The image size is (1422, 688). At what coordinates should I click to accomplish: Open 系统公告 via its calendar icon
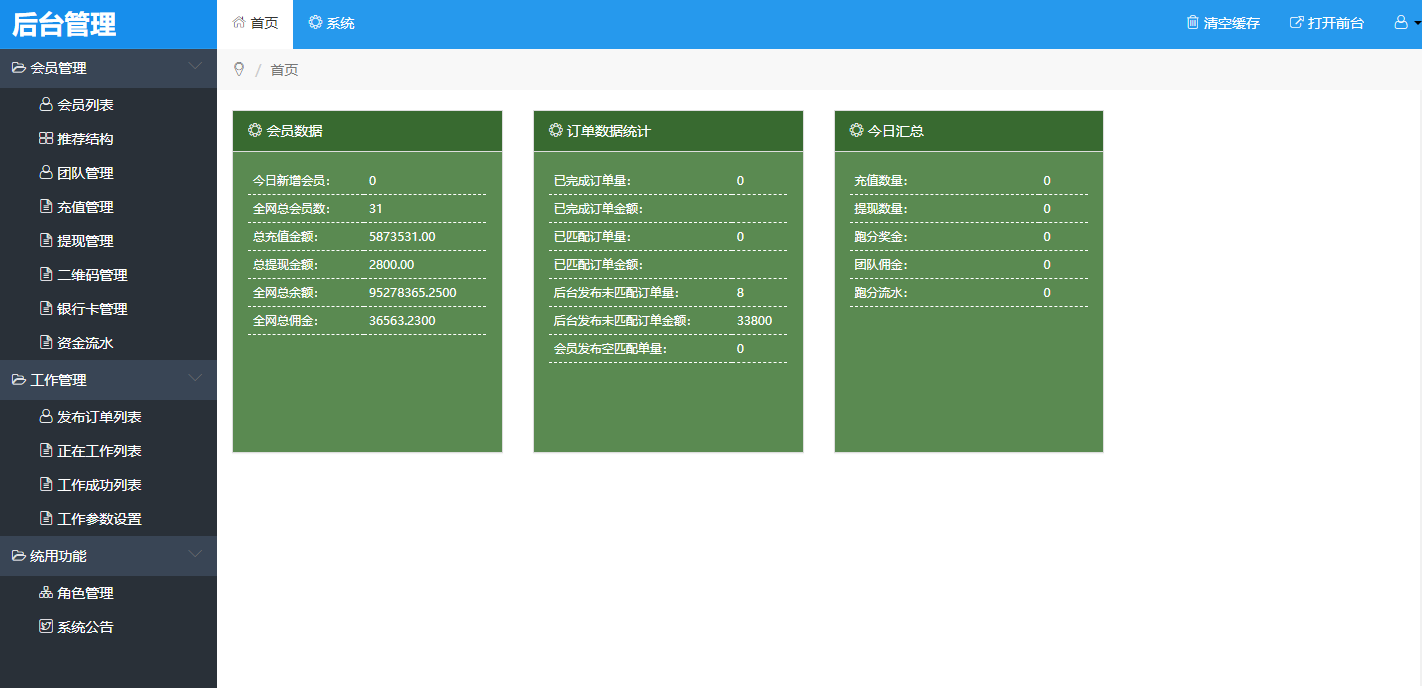tap(44, 626)
